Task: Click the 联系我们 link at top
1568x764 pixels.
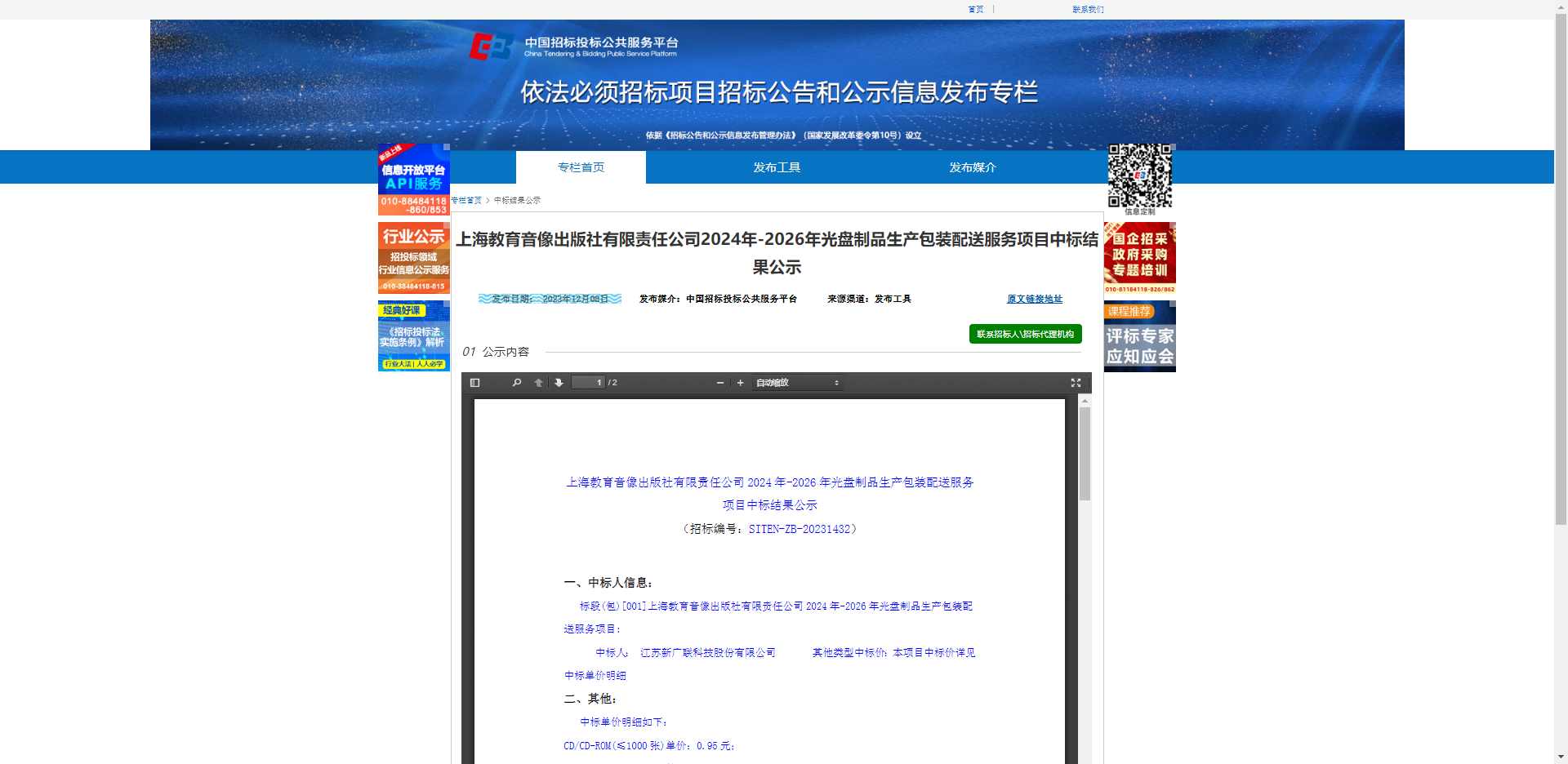Action: (1088, 10)
